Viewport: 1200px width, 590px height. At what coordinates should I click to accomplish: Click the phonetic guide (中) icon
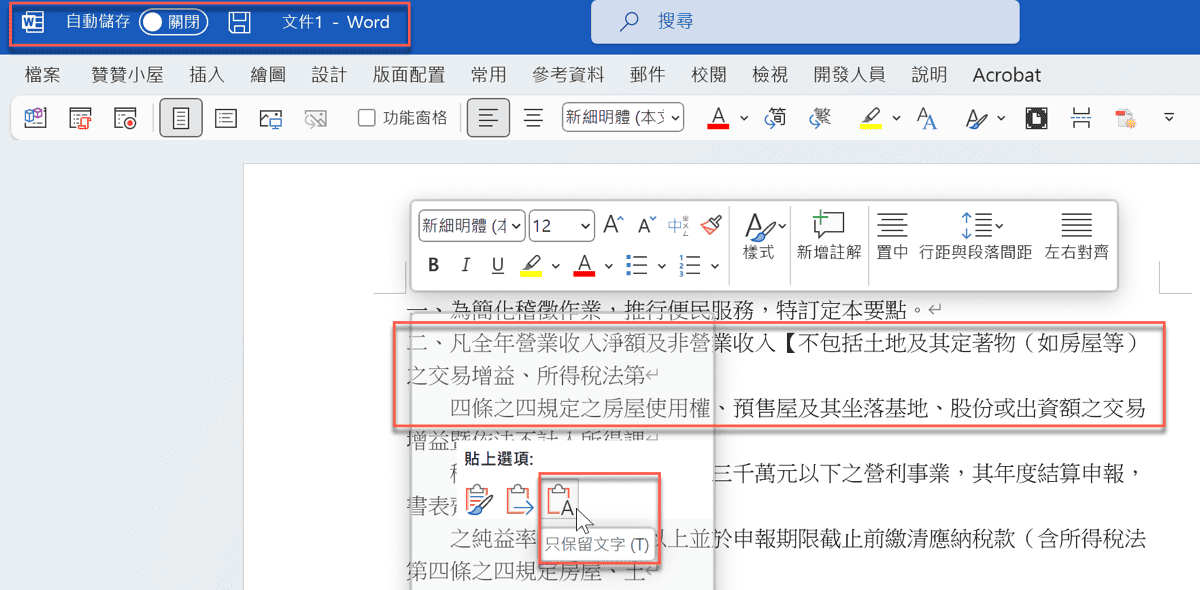pyautogui.click(x=679, y=225)
